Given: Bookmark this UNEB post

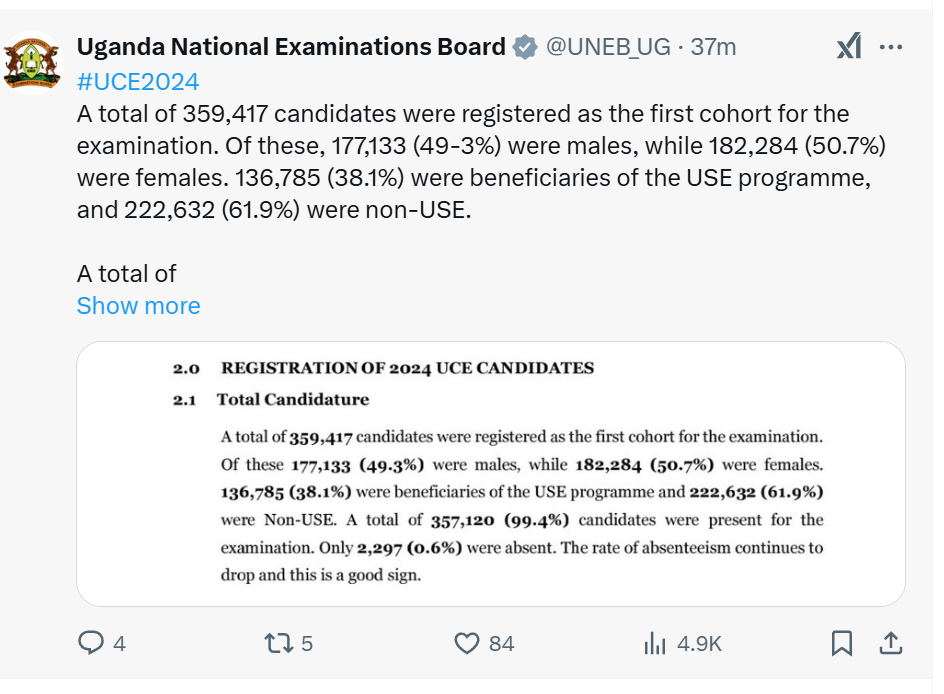Looking at the screenshot, I should click(x=842, y=643).
